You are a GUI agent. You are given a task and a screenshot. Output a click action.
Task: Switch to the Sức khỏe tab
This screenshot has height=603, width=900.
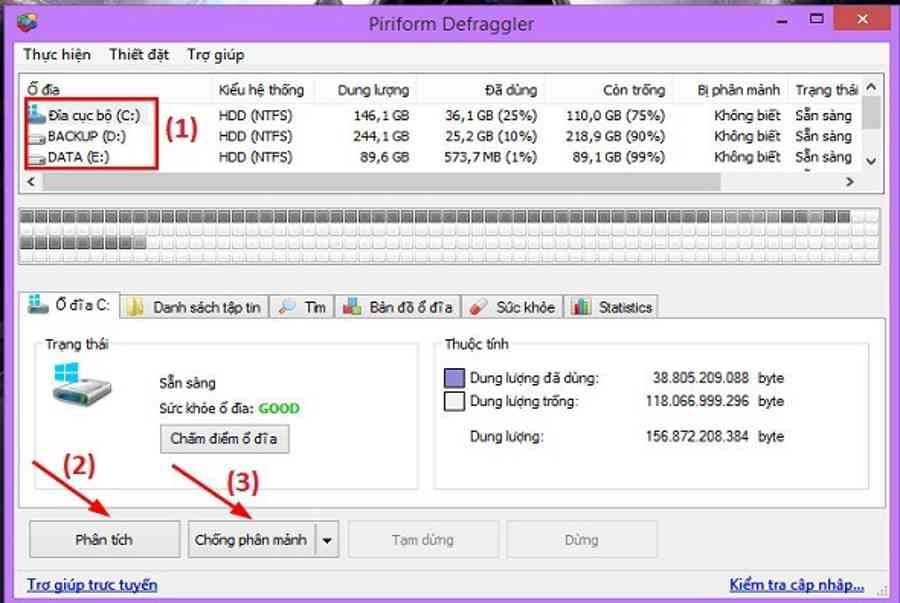coord(513,307)
